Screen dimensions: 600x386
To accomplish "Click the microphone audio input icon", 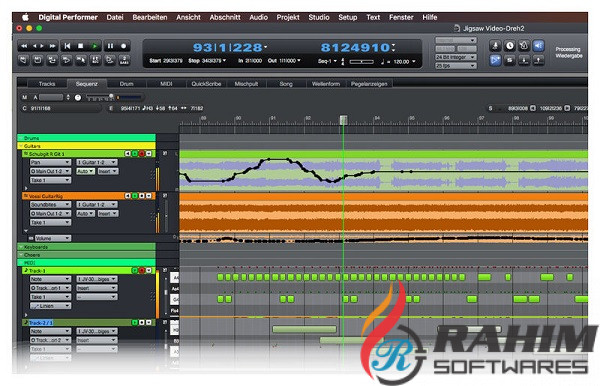I will pyautogui.click(x=495, y=46).
